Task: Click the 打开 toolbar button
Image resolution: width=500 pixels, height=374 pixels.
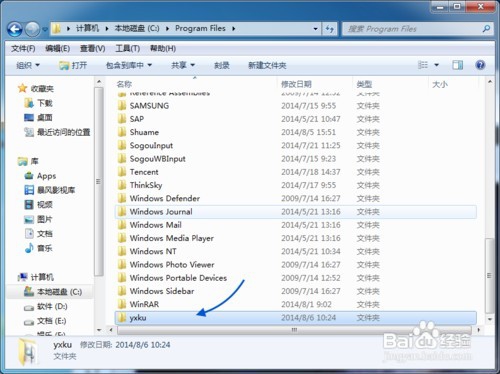Action: point(73,65)
